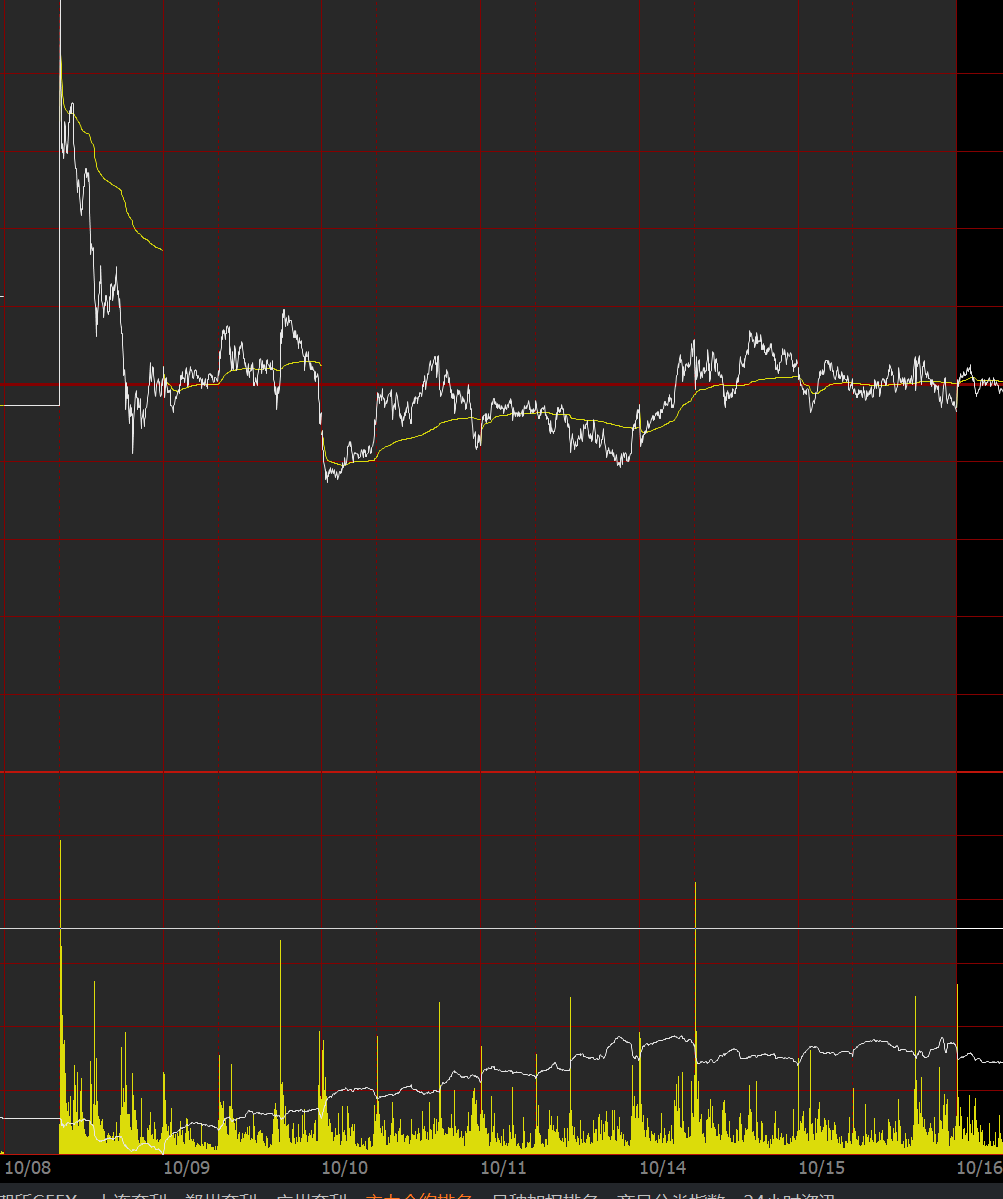
Task: Click the price low point on 10/10
Action: pos(328,480)
